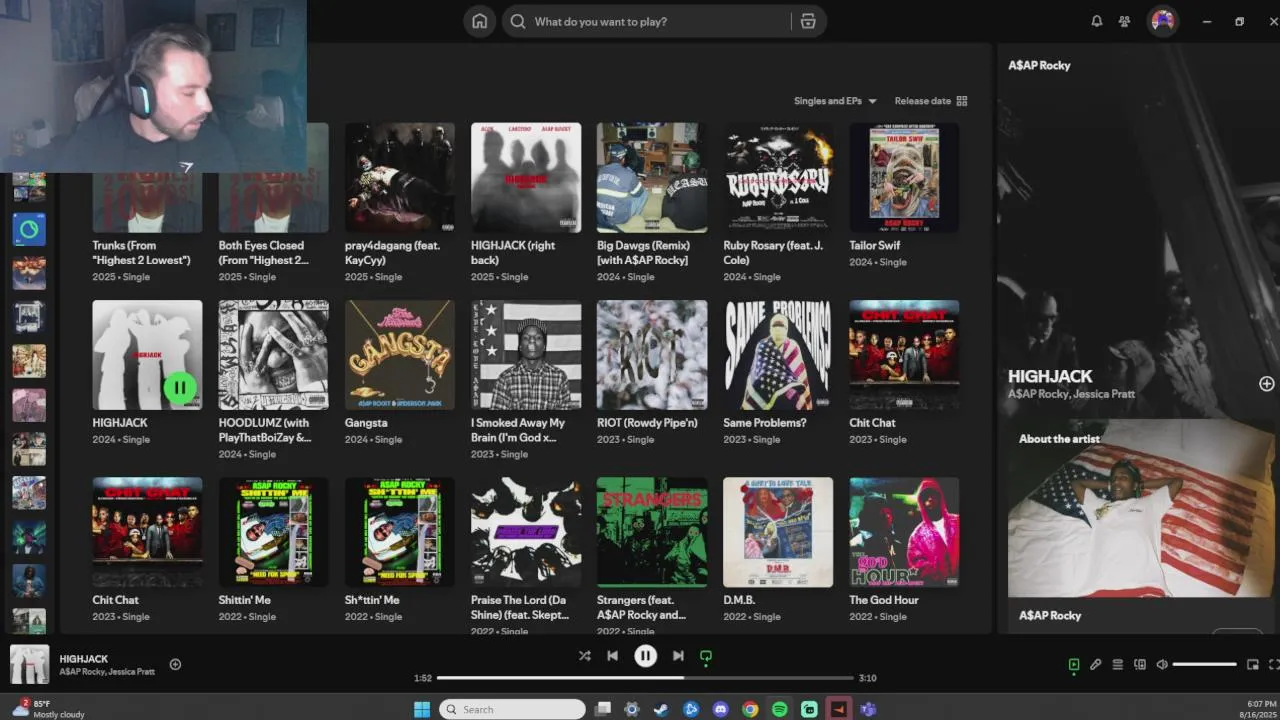This screenshot has height=720, width=1280.
Task: Open "Jessica Pratt" in bottom player bar
Action: click(129, 672)
